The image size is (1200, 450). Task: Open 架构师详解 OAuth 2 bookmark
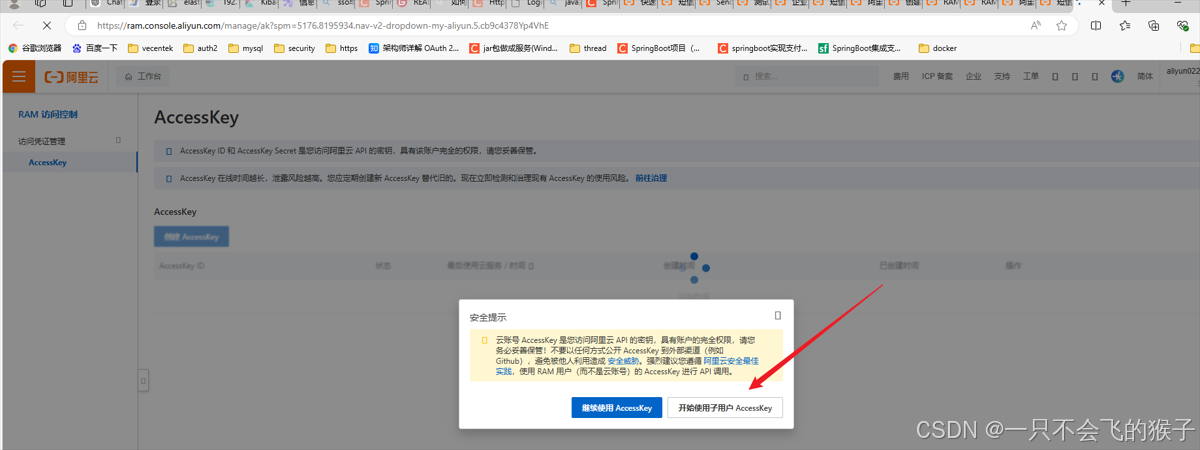tap(414, 47)
